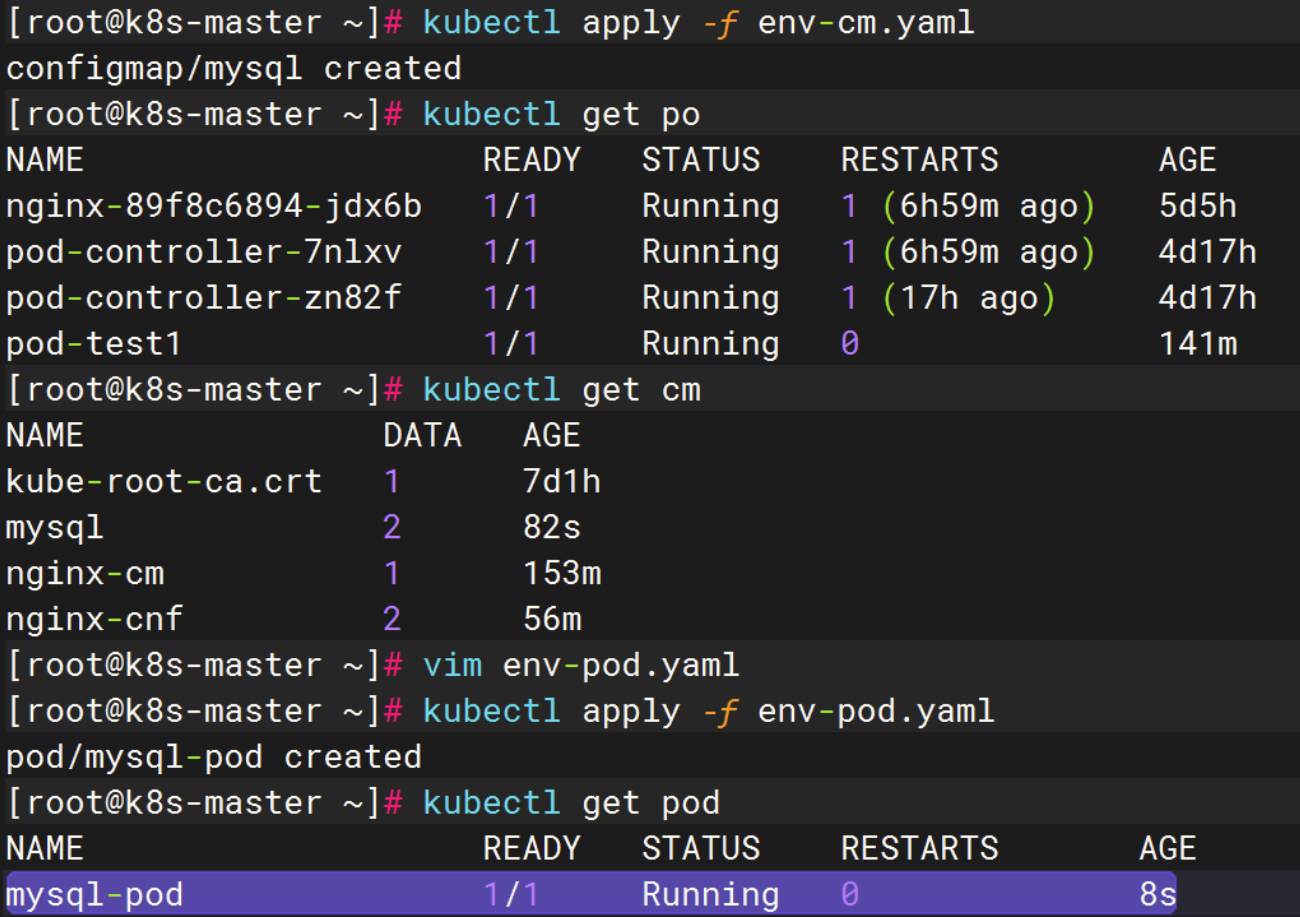
Task: Click the age value 5d5h
Action: pos(1198,206)
